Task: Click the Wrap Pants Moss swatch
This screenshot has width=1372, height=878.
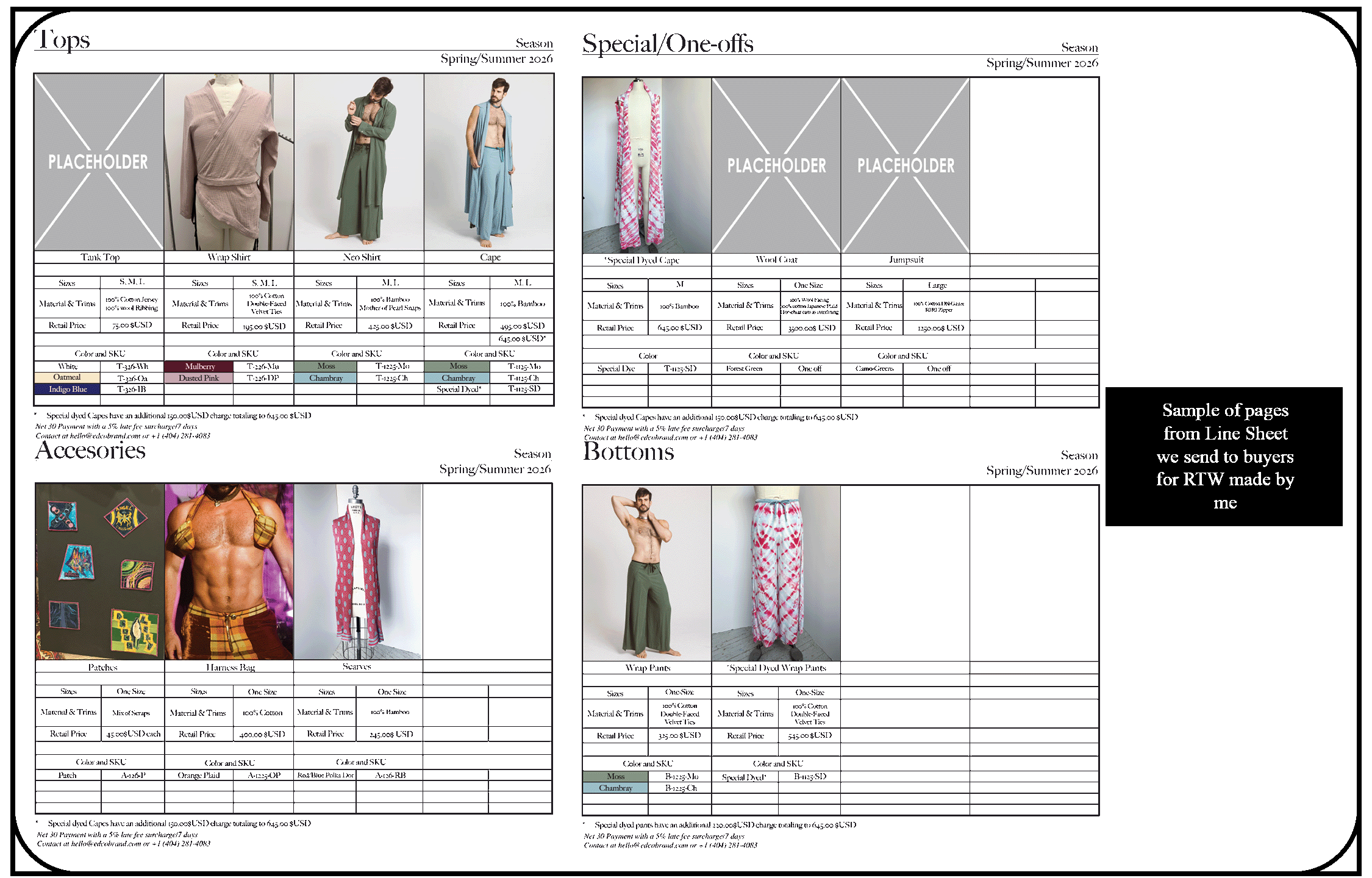Action: 615,776
